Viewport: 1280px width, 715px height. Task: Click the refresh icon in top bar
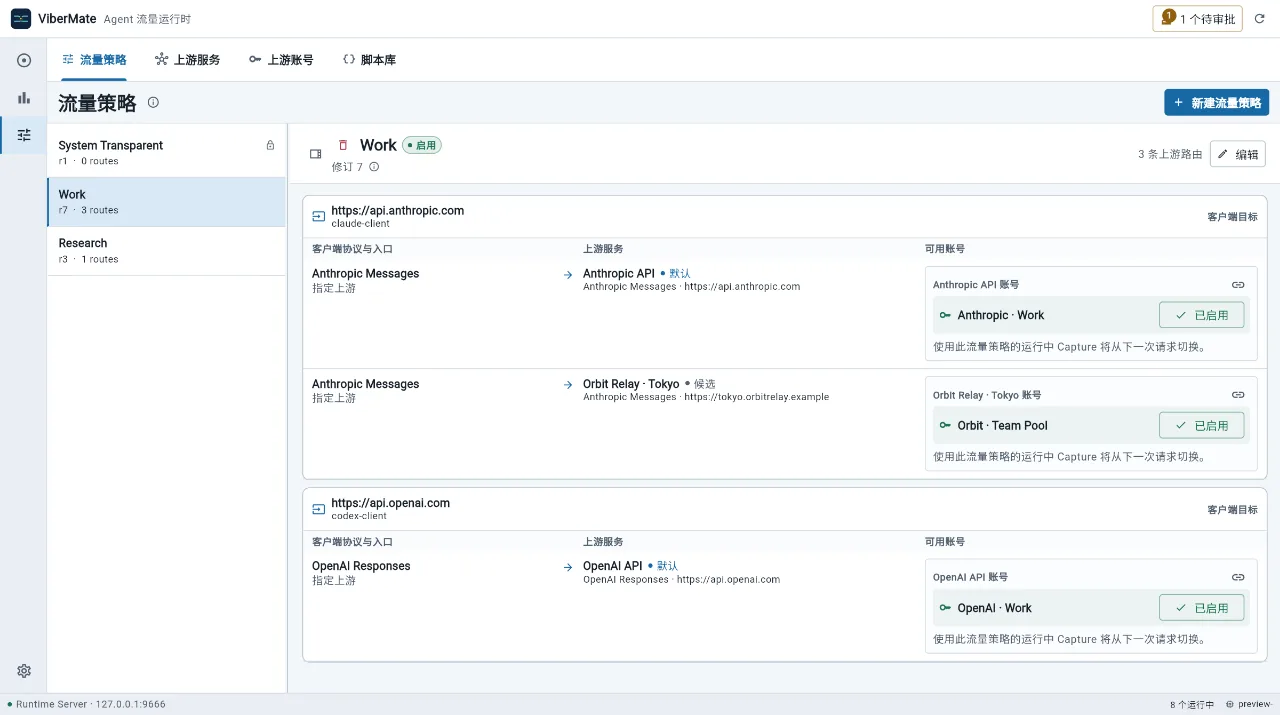click(1260, 19)
